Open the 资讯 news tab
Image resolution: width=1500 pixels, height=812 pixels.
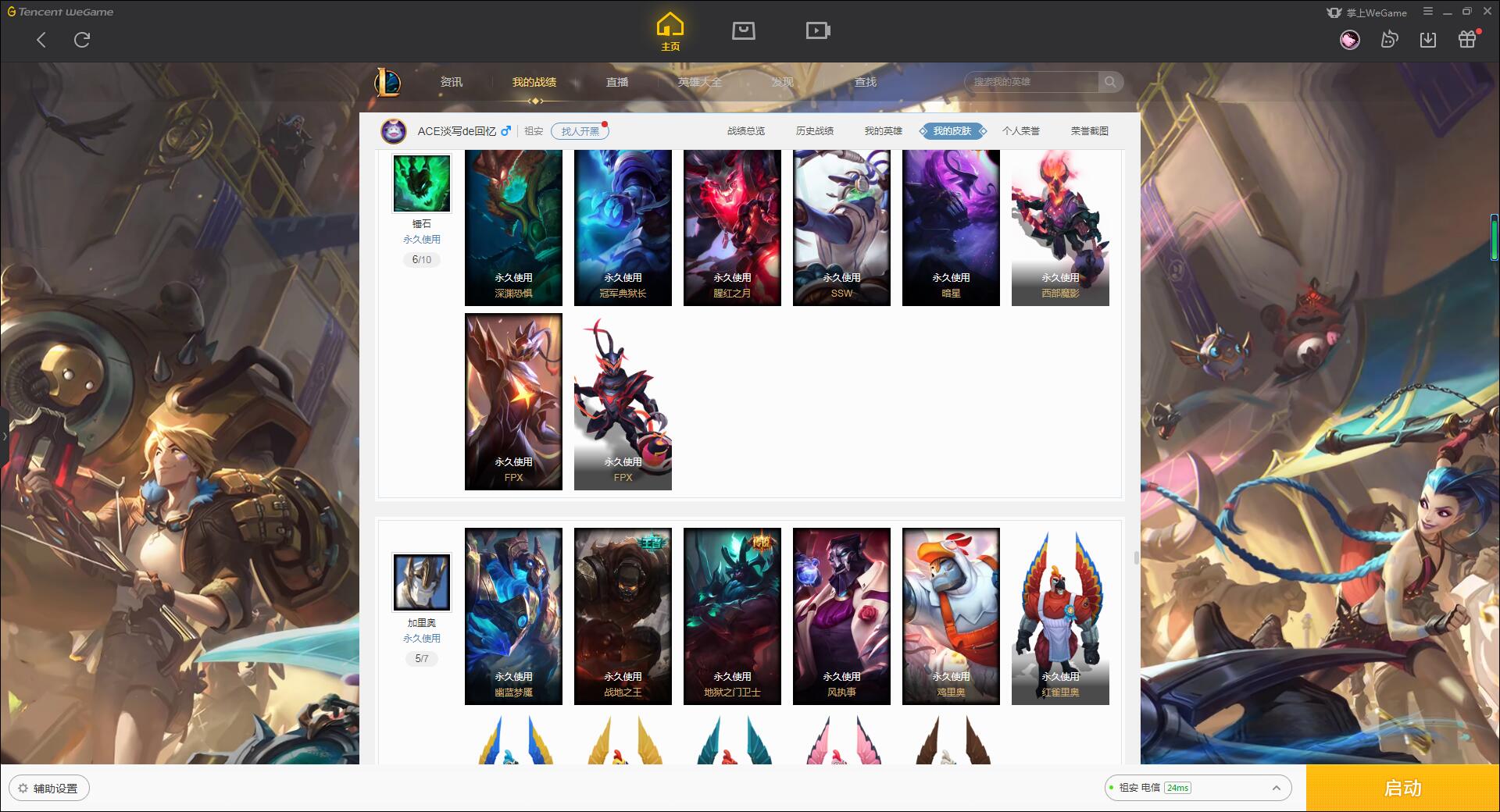(x=452, y=82)
